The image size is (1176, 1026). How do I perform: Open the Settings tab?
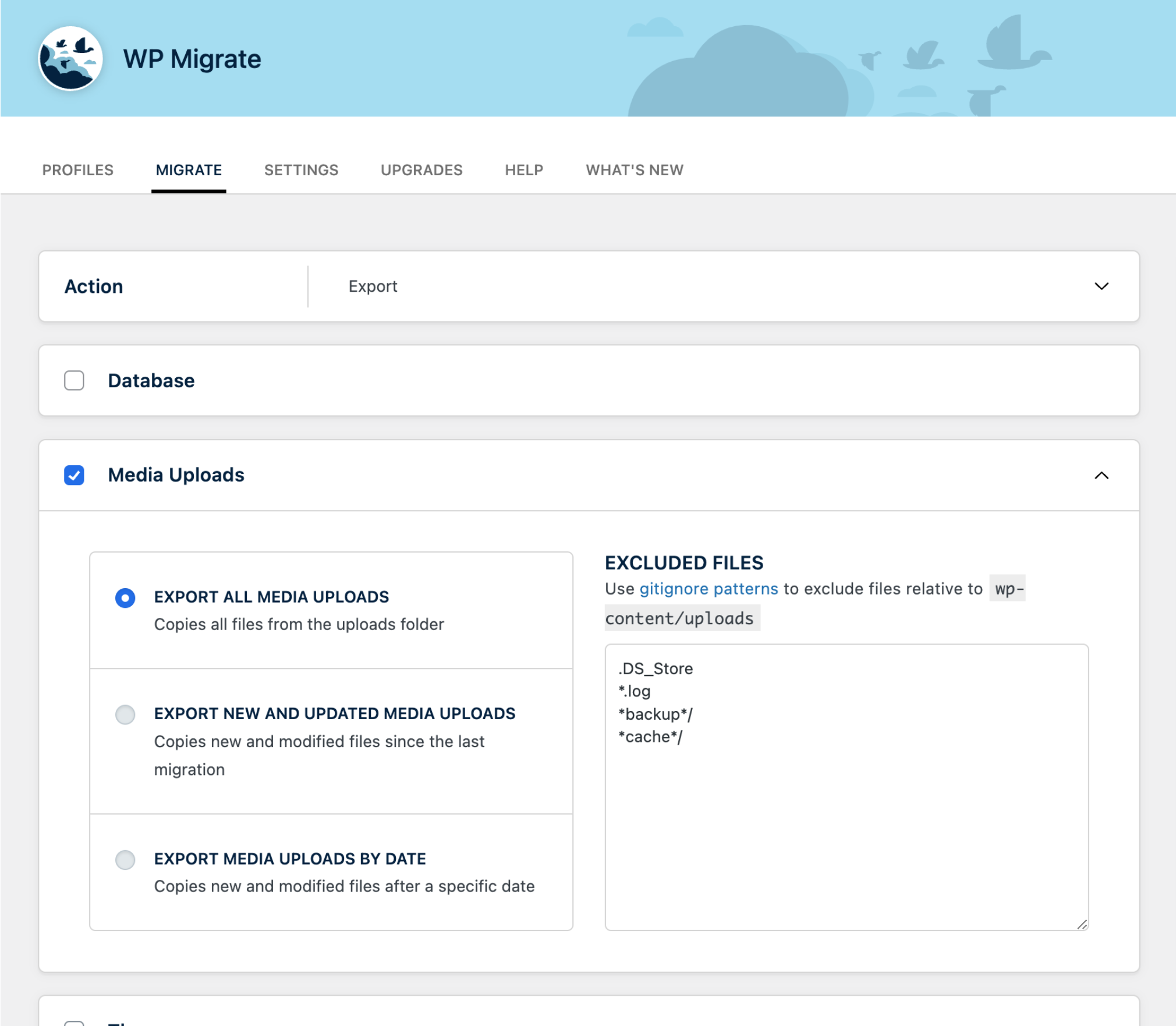301,170
